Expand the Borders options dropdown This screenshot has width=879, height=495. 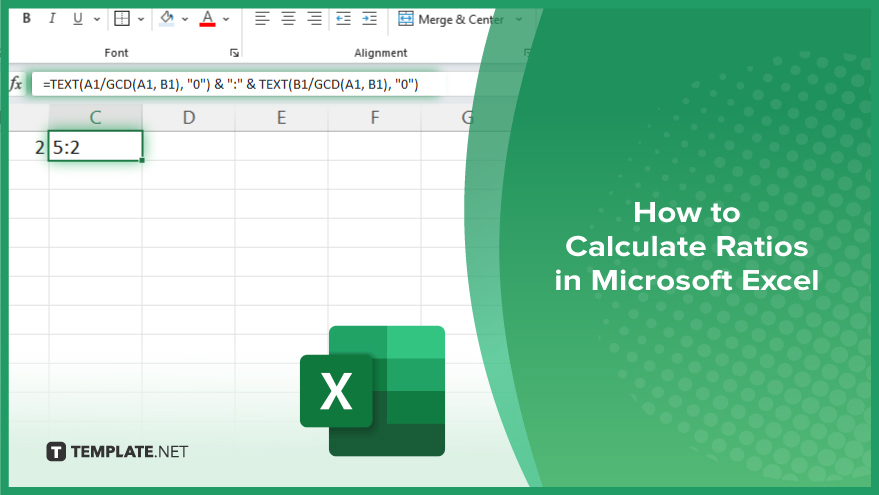(x=141, y=19)
